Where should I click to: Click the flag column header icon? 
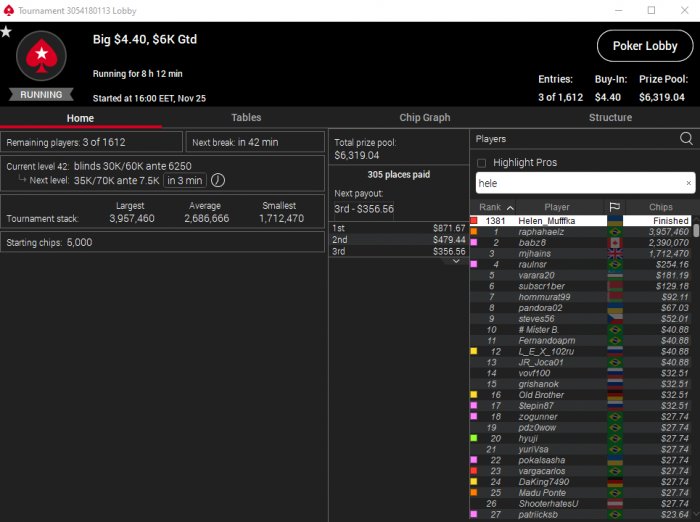615,207
